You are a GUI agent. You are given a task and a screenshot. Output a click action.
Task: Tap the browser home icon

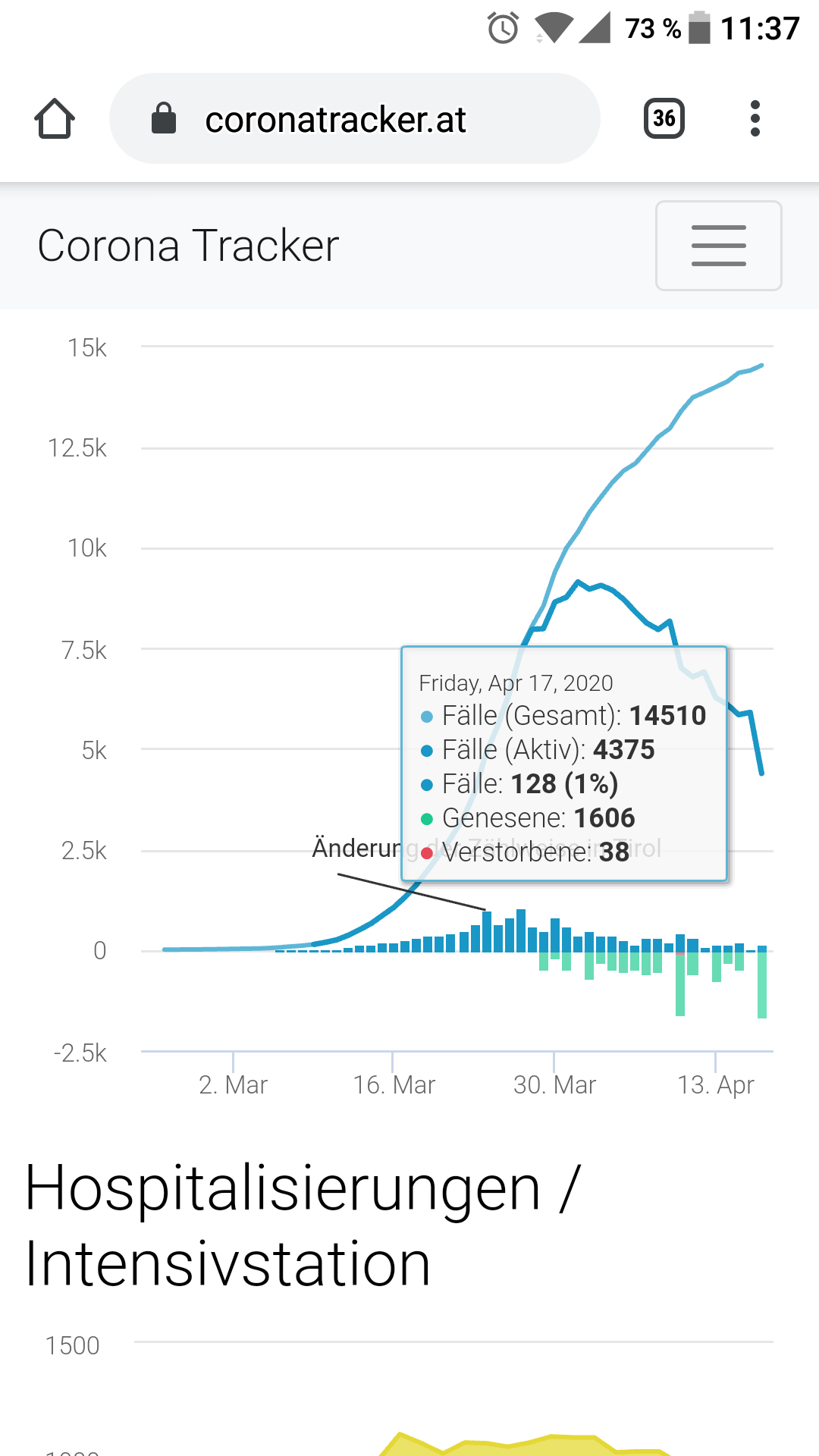coord(55,119)
